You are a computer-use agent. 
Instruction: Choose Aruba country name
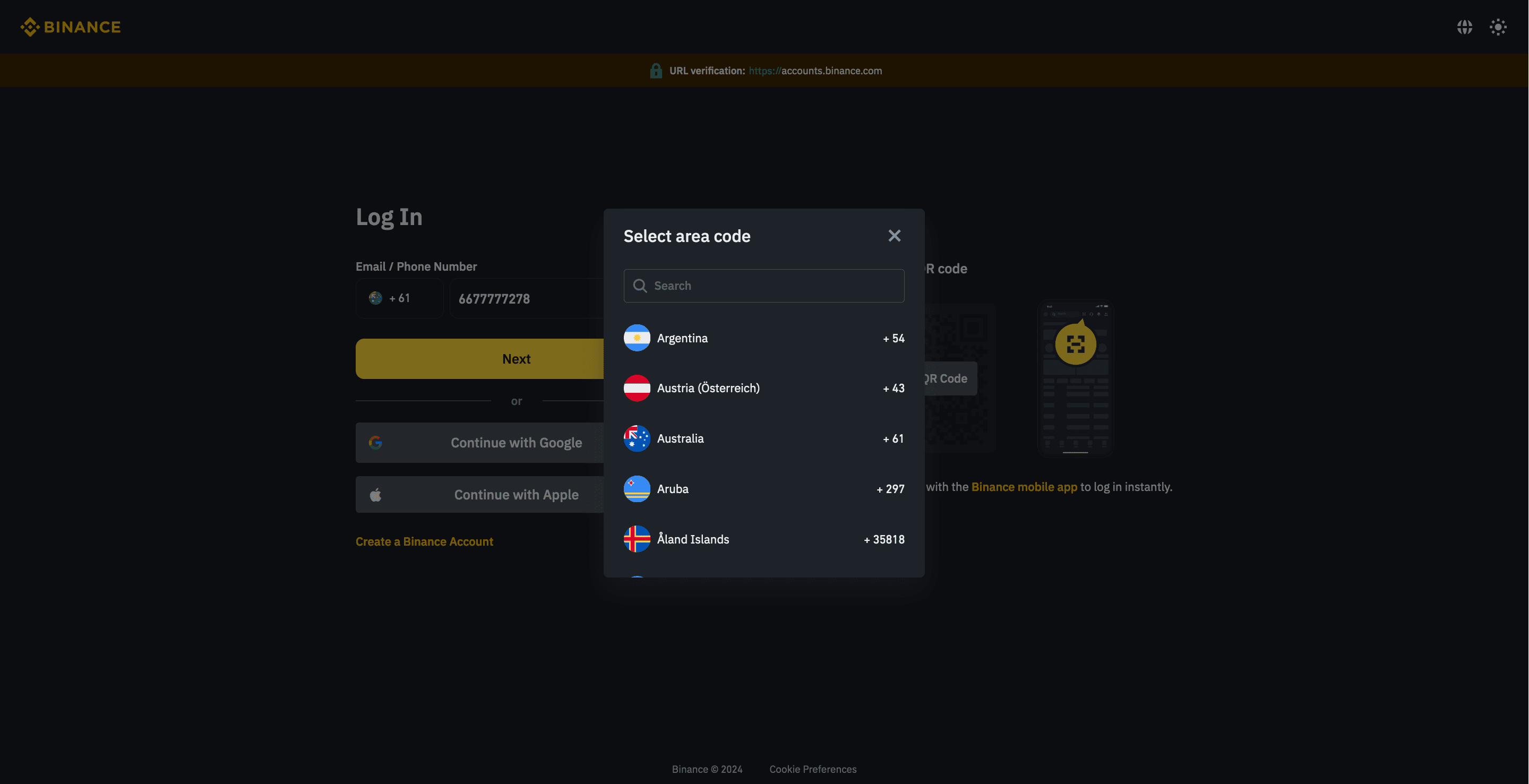click(x=673, y=489)
